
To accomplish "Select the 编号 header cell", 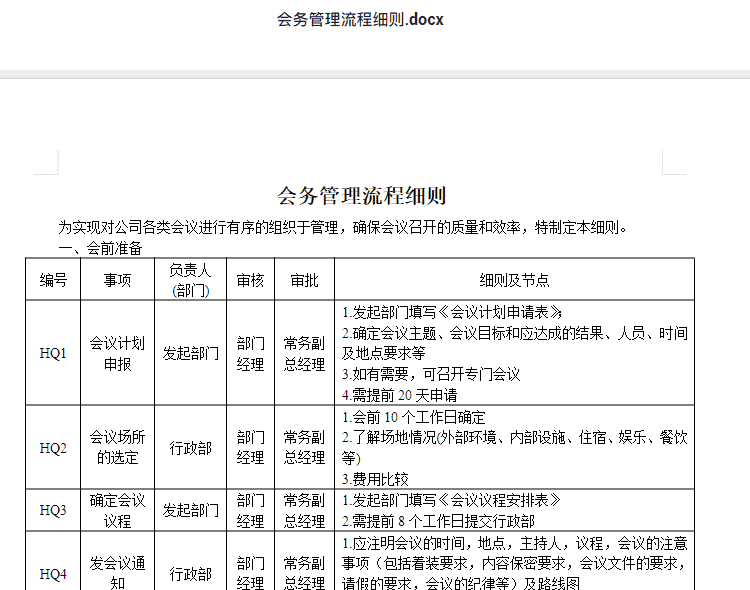I will (x=53, y=279).
